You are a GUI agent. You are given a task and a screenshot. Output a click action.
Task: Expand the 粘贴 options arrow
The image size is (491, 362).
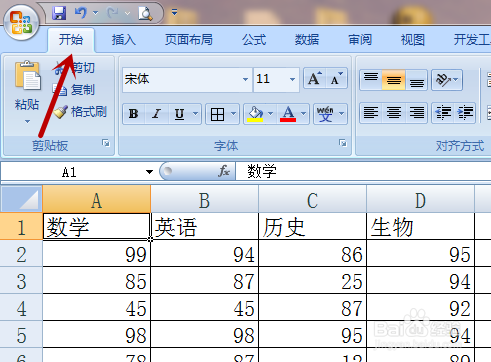(x=27, y=121)
